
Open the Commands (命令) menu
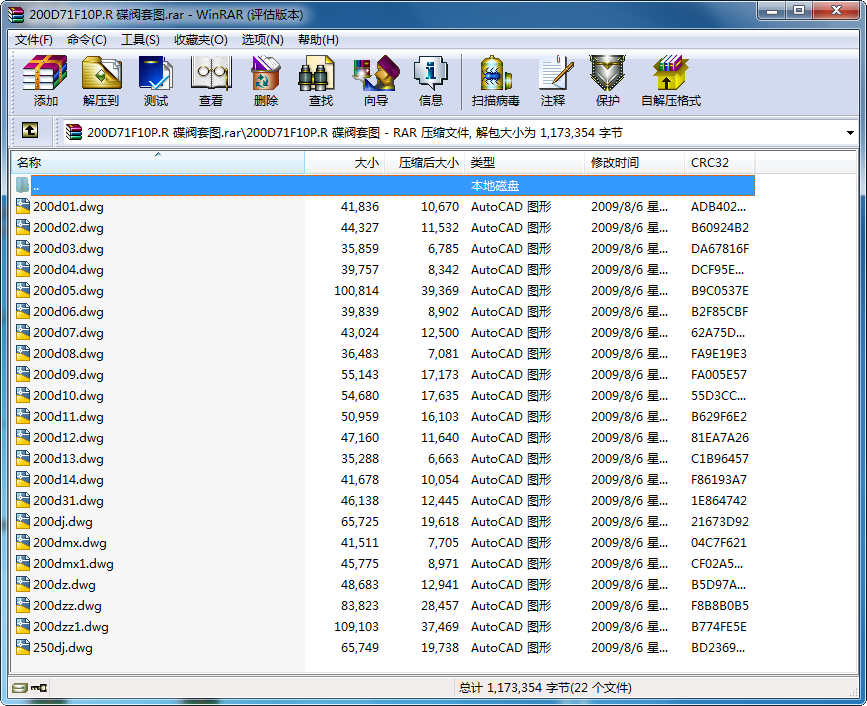pyautogui.click(x=87, y=40)
